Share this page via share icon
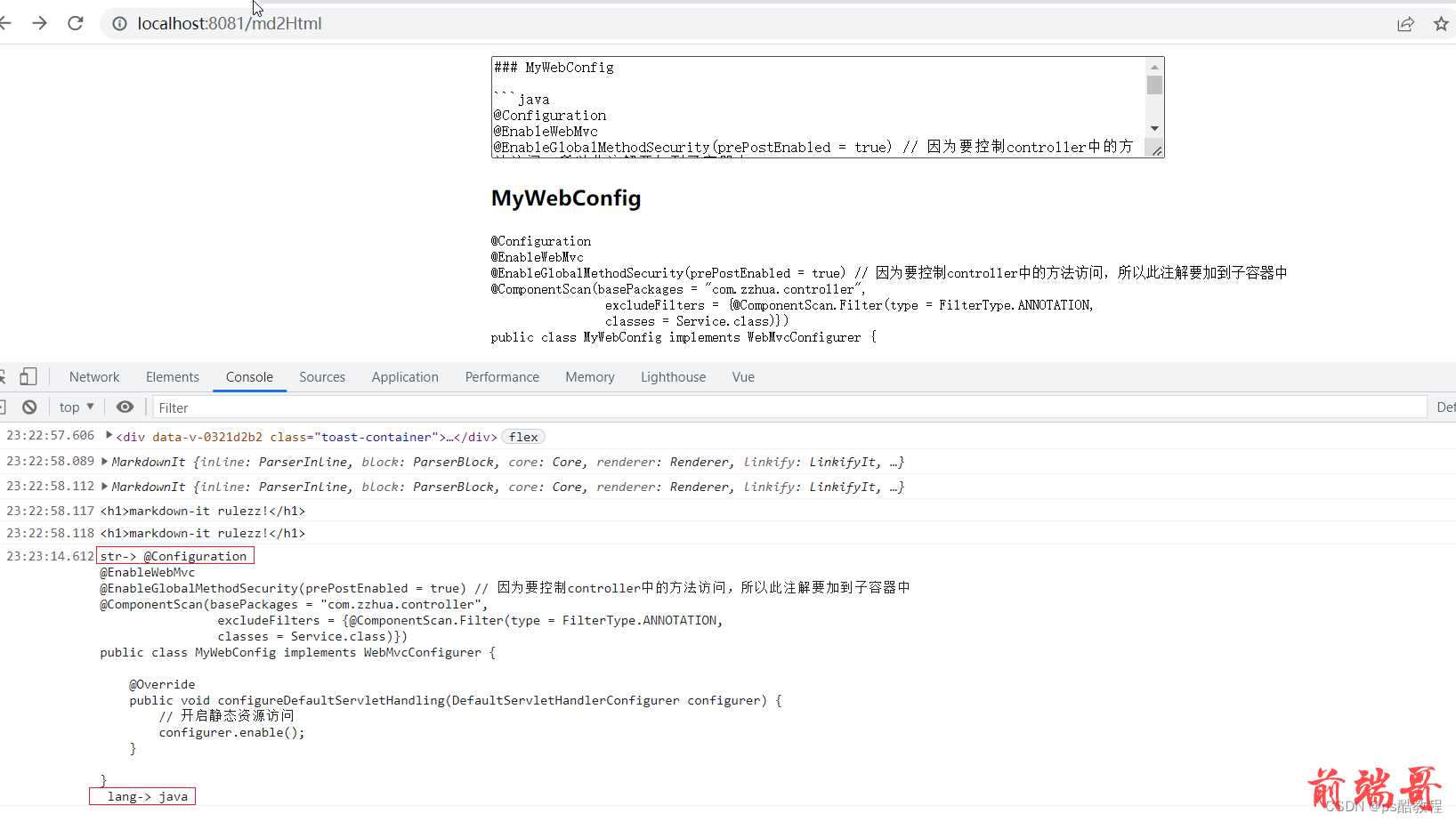The height and width of the screenshot is (822, 1456). (x=1405, y=24)
